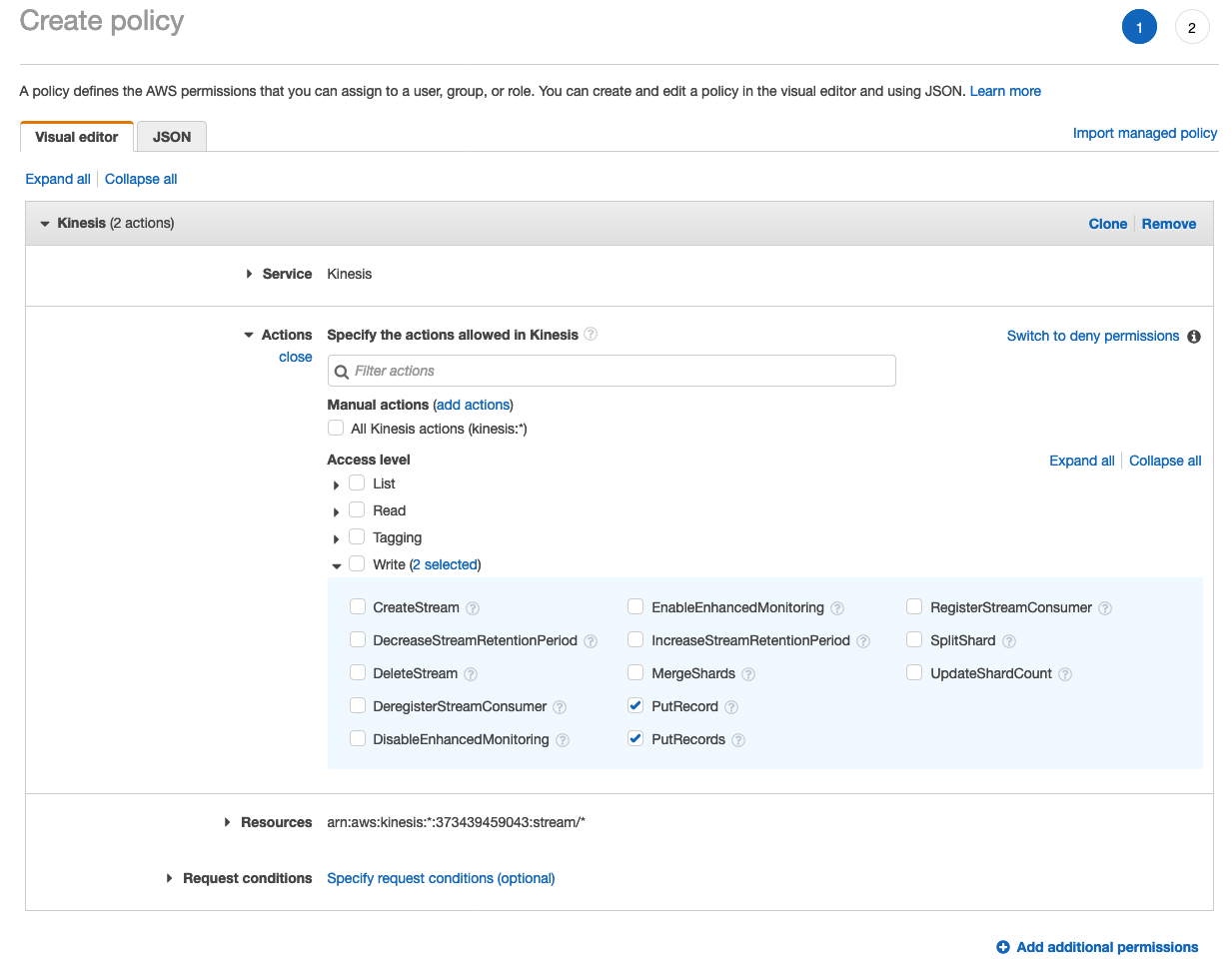Check the DeleteStream action
The width and height of the screenshot is (1232, 962).
pyautogui.click(x=358, y=673)
